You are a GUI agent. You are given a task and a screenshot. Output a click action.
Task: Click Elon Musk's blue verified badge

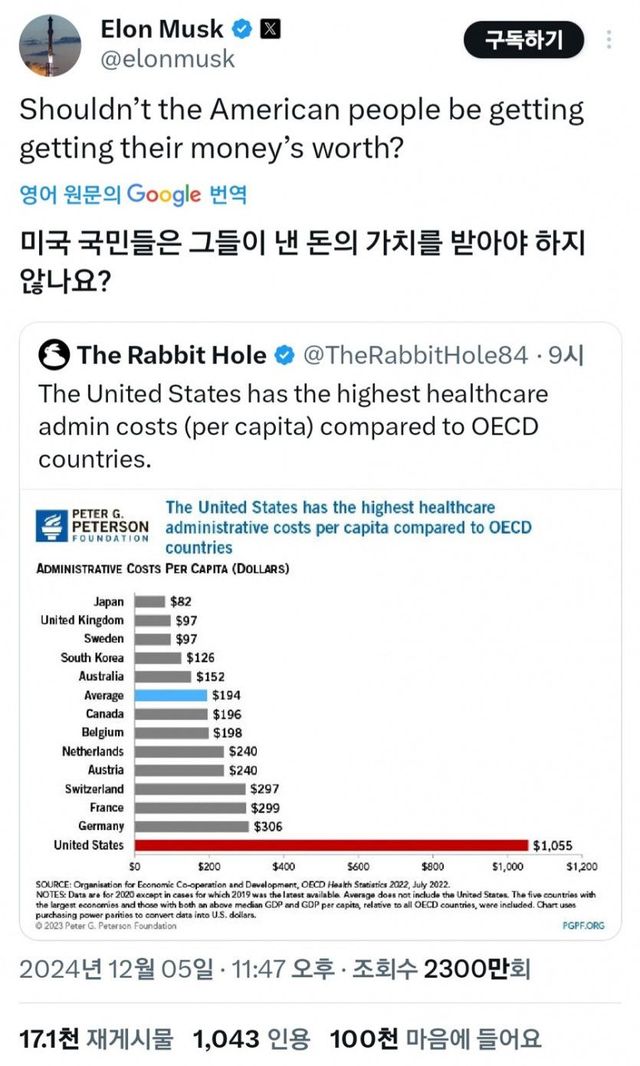click(243, 29)
